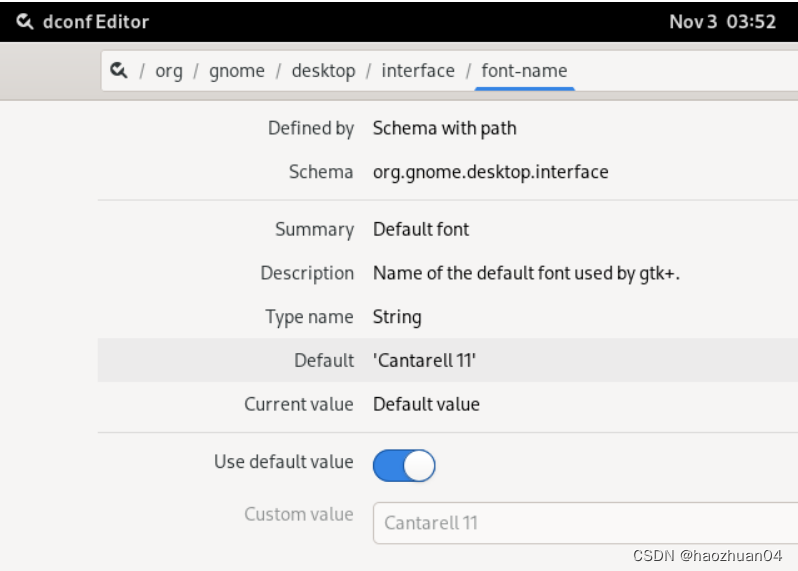798x571 pixels.
Task: Turn off the Use default value switch
Action: pos(404,465)
